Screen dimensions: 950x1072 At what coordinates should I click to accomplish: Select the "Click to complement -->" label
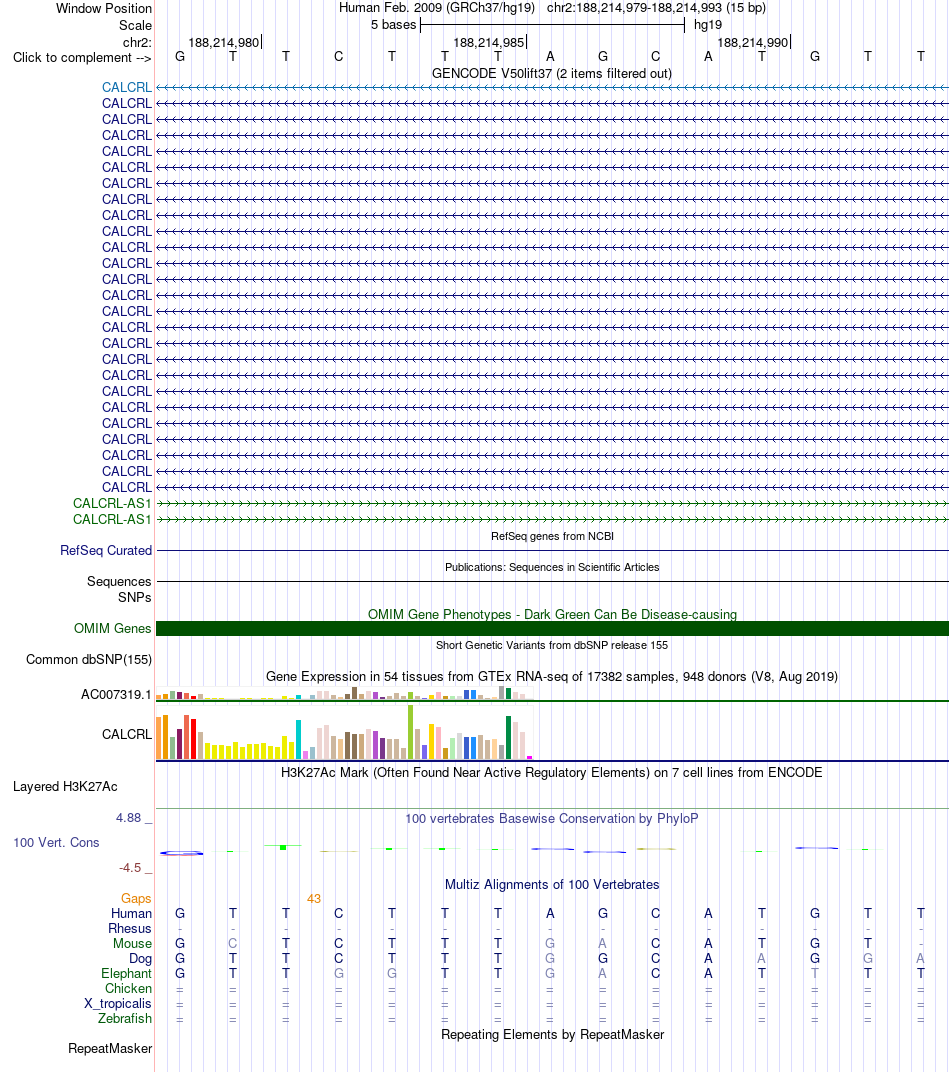pyautogui.click(x=82, y=57)
